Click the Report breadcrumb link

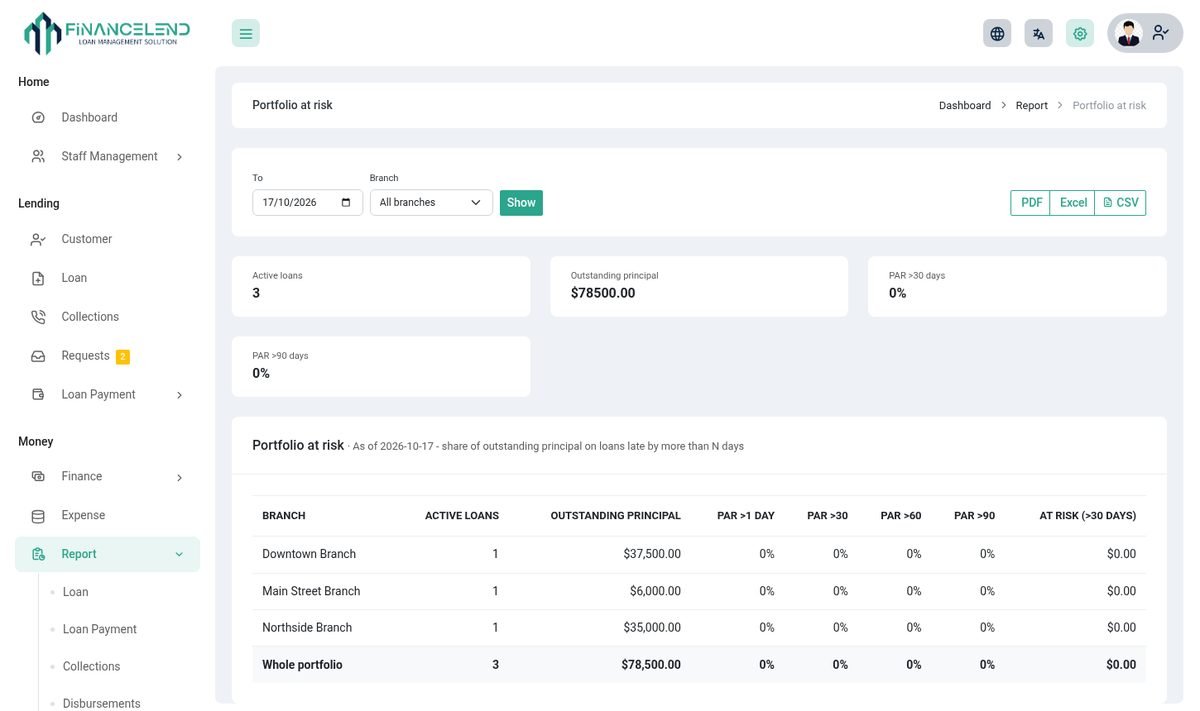coord(1032,105)
